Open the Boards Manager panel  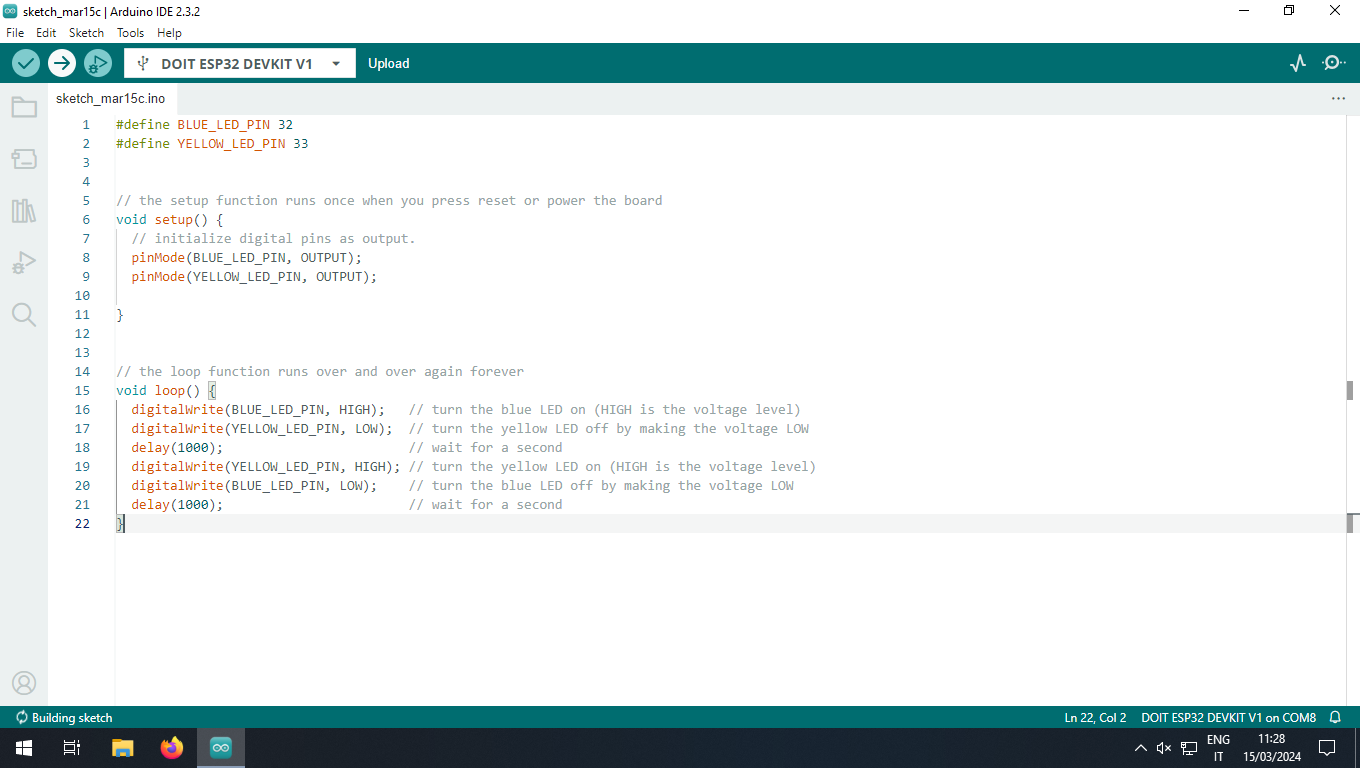point(24,159)
